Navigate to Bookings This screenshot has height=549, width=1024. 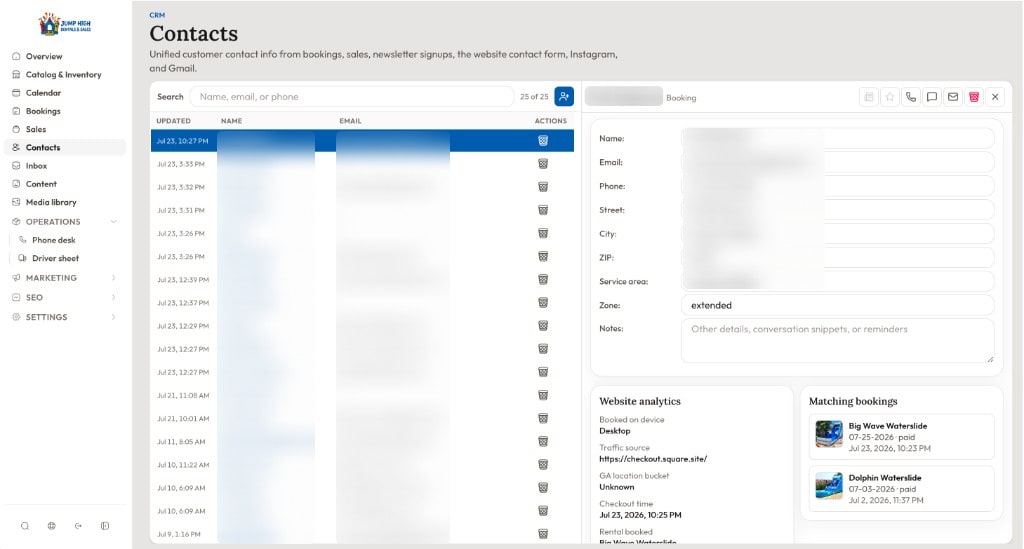tap(65, 111)
